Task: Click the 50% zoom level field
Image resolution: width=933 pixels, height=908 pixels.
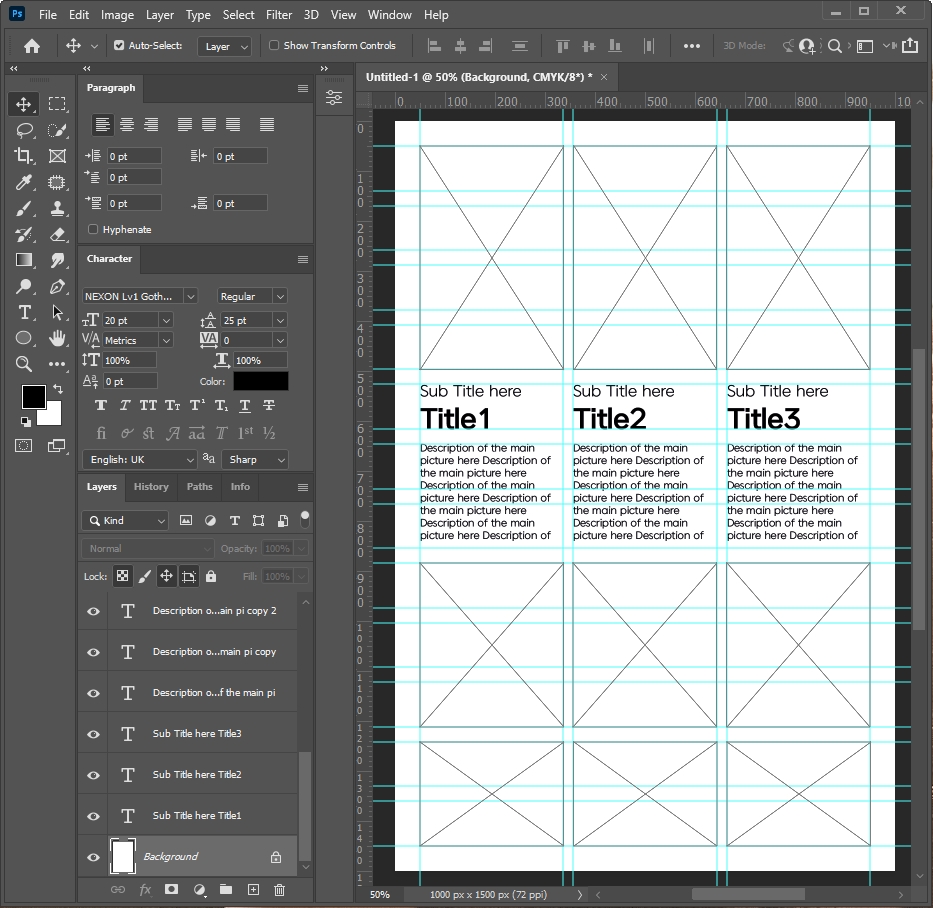Action: [x=380, y=895]
